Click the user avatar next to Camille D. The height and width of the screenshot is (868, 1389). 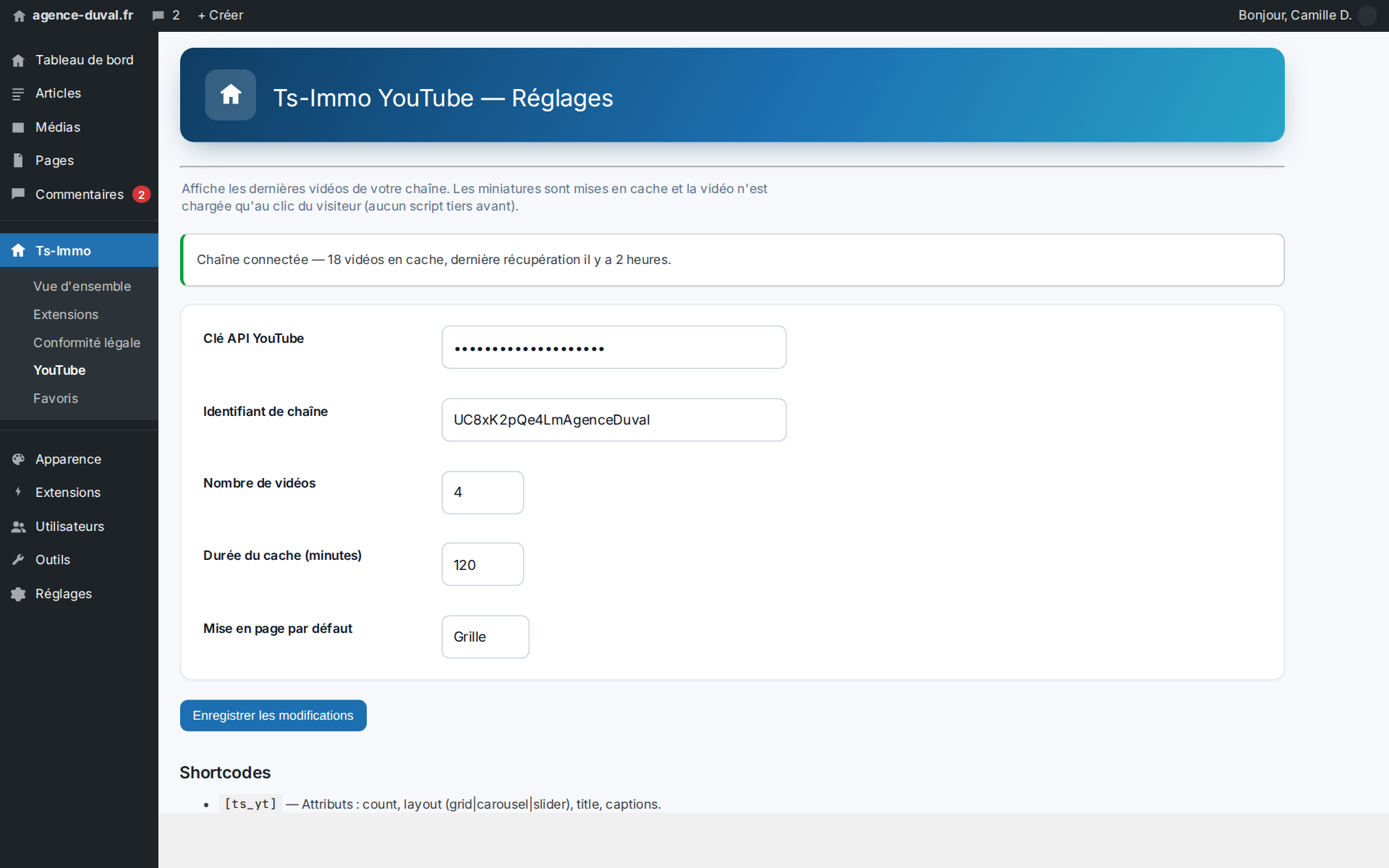(1367, 15)
